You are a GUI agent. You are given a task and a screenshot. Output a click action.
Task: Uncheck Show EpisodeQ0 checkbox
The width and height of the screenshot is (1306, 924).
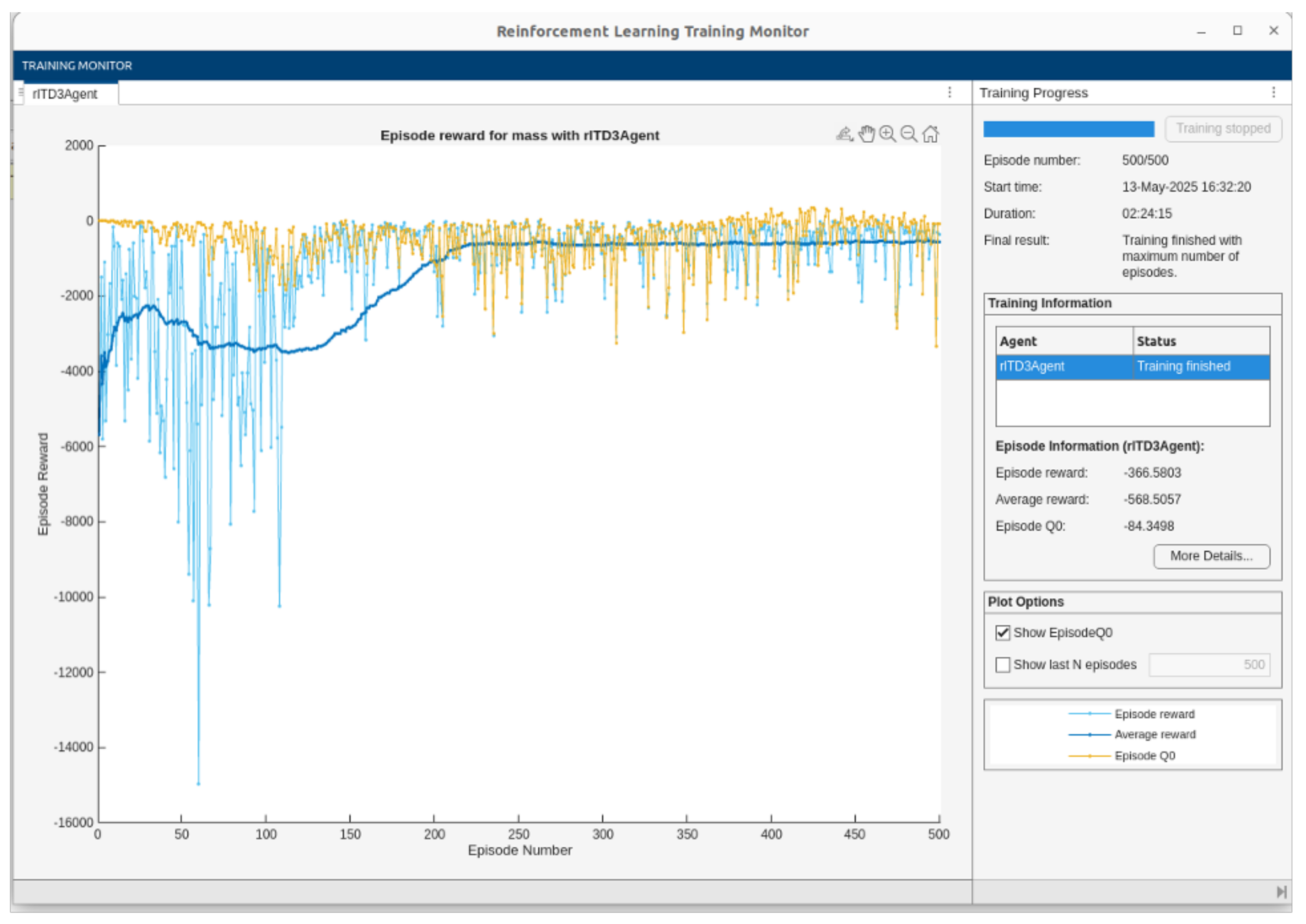(x=1003, y=633)
